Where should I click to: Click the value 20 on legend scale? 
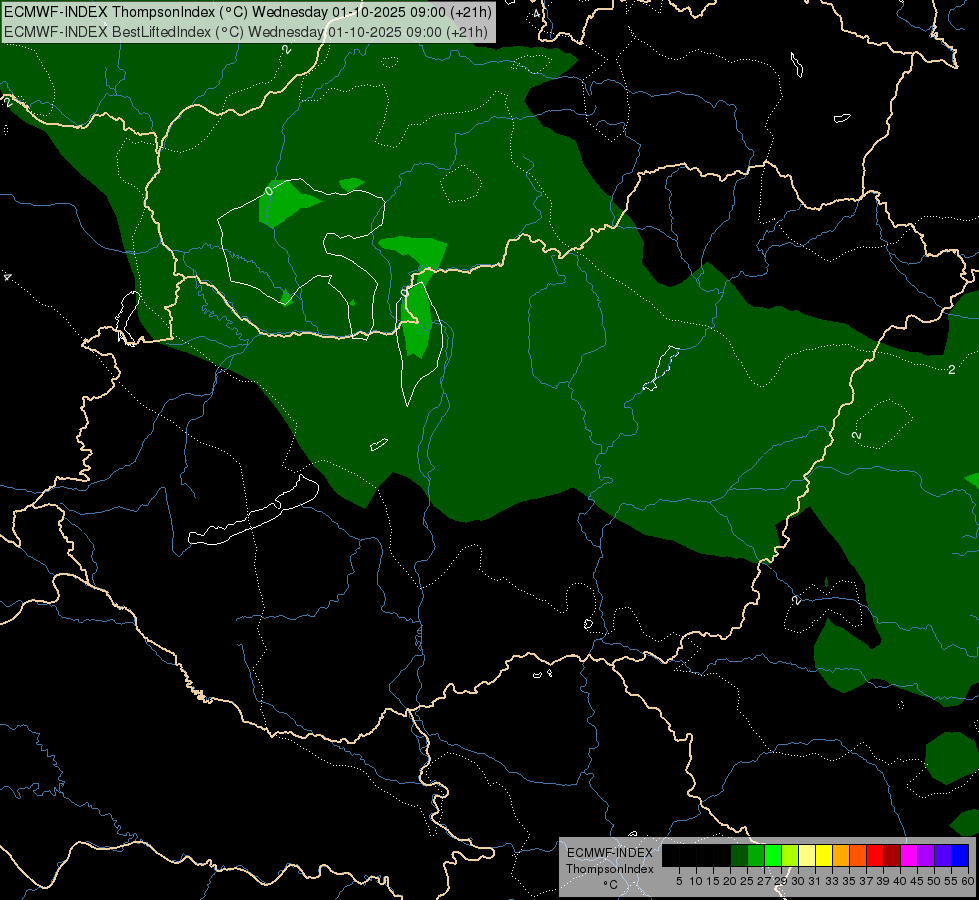[730, 881]
